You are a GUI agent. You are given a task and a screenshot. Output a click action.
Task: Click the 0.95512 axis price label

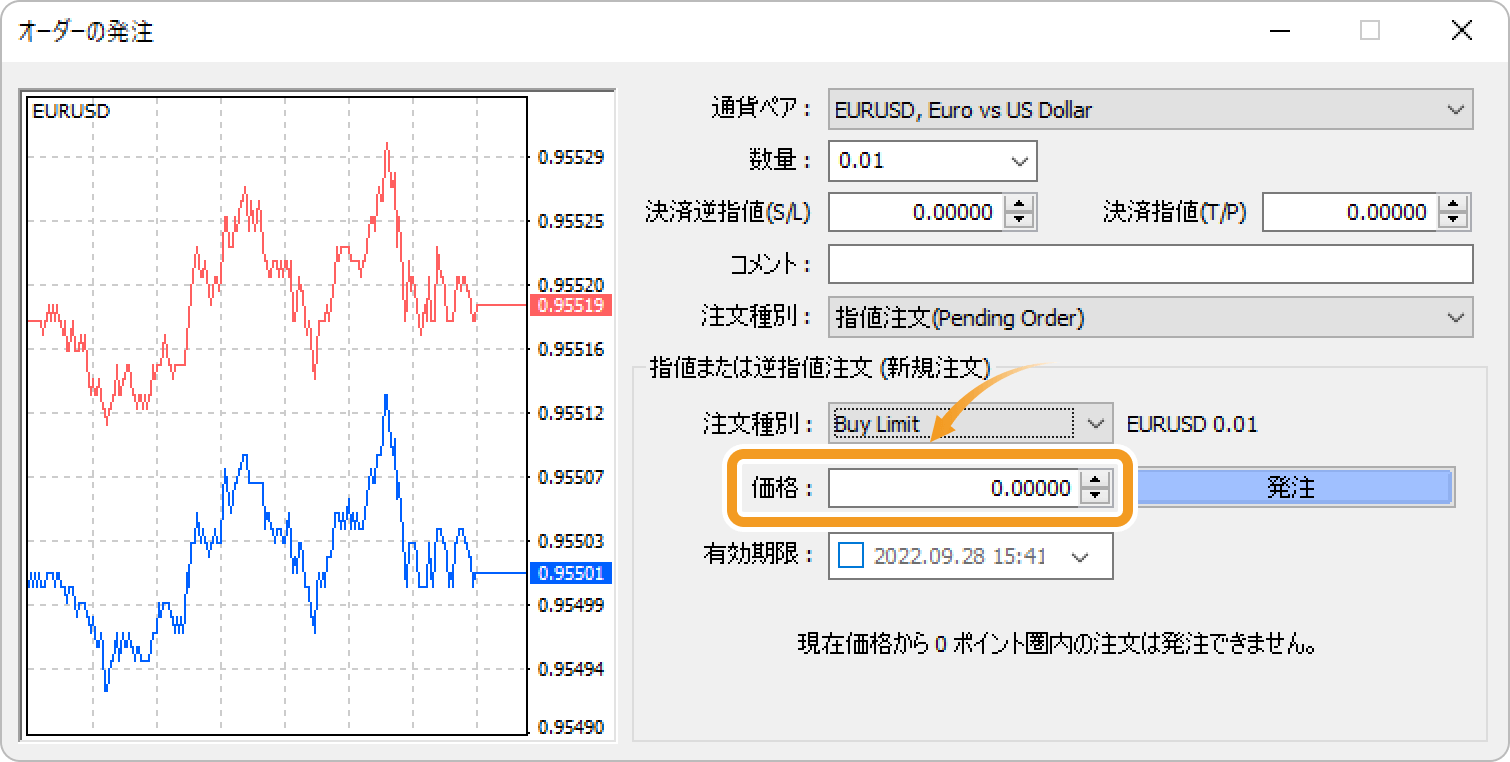[571, 412]
